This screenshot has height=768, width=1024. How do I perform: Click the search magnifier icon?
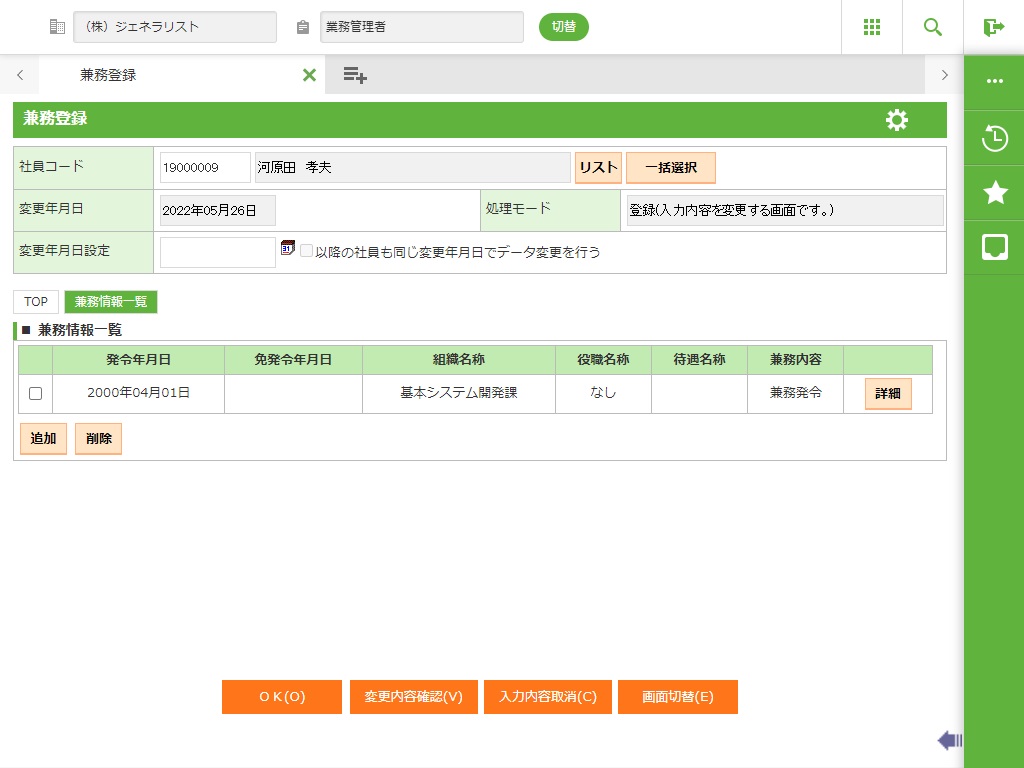tap(933, 27)
